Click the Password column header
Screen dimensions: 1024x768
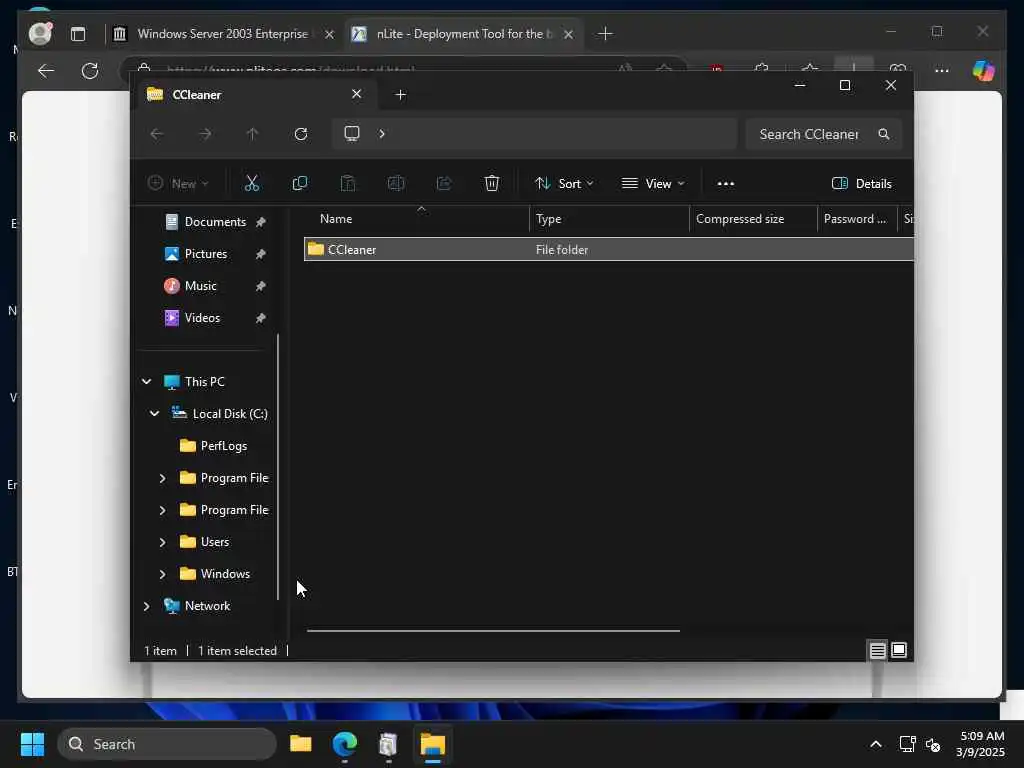[855, 219]
